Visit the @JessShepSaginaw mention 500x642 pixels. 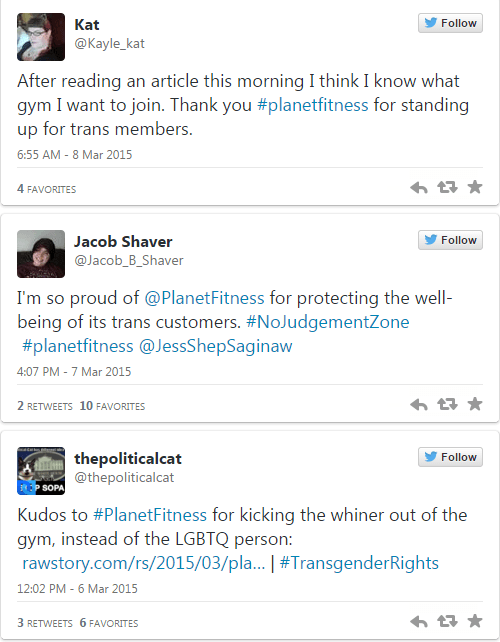tap(216, 346)
